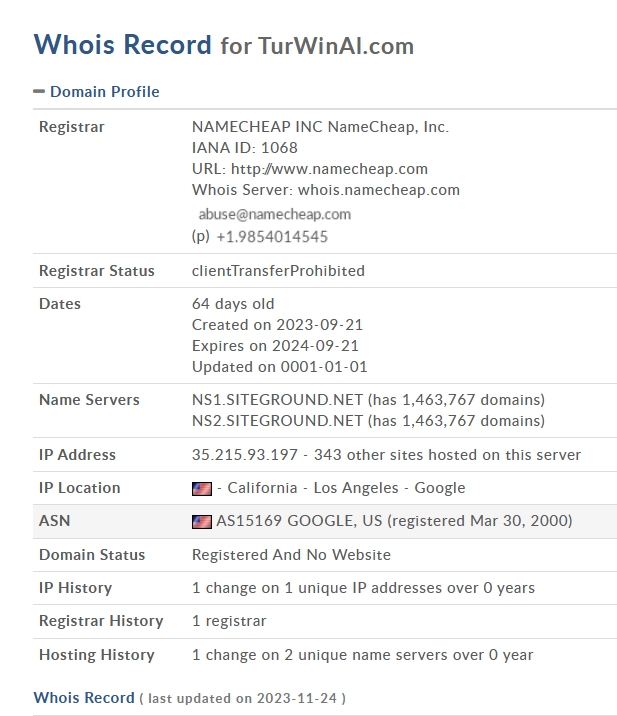Click the US flag icon in ASN row

click(201, 521)
